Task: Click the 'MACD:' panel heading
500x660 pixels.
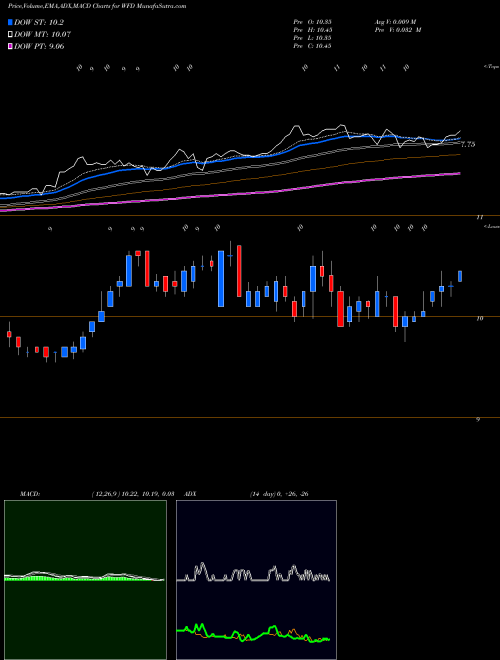Action: pyautogui.click(x=30, y=494)
